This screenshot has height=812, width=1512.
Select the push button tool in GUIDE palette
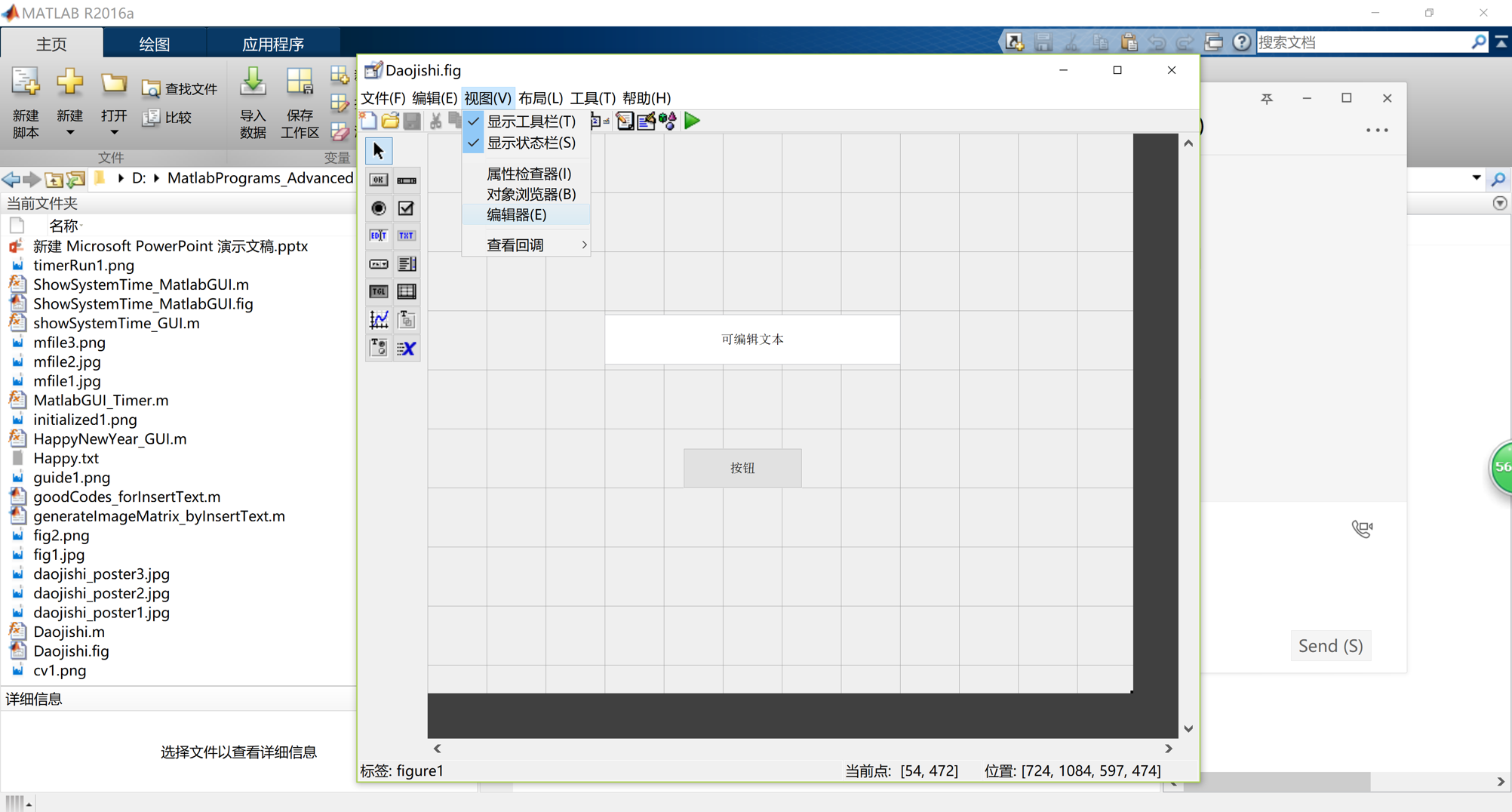coord(378,180)
